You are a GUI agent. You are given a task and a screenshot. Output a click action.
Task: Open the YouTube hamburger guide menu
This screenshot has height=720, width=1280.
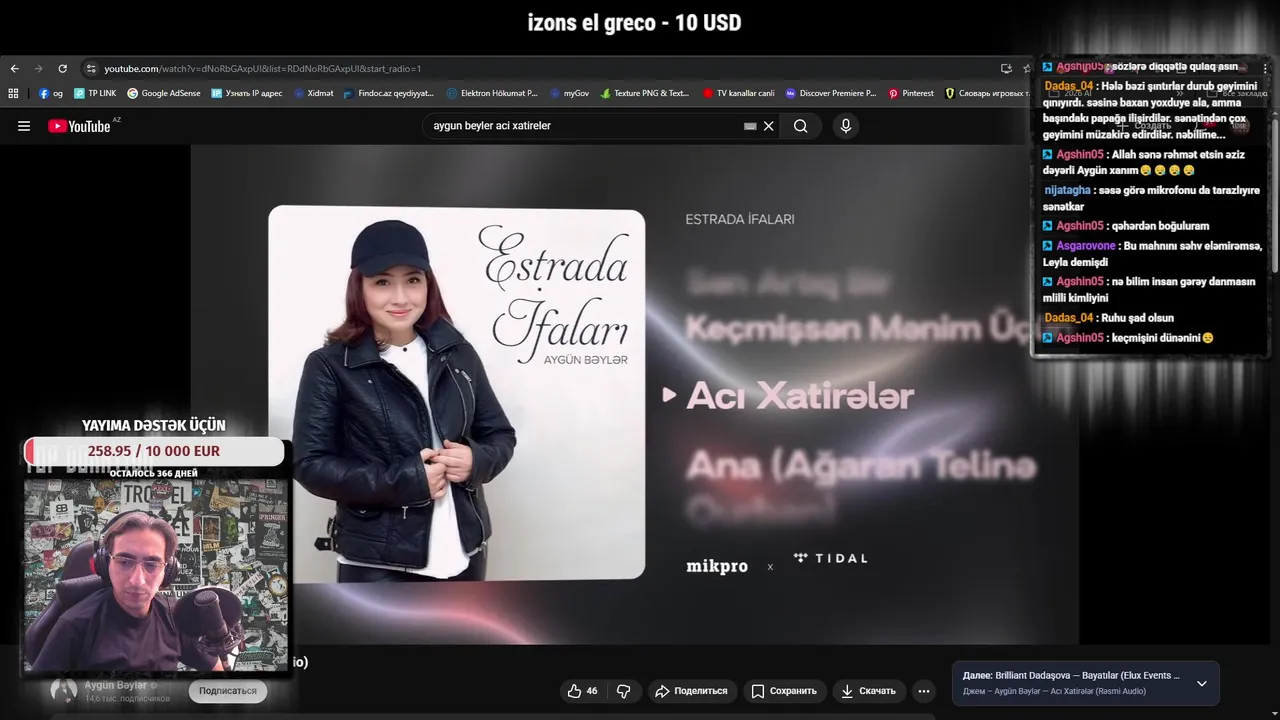tap(24, 126)
